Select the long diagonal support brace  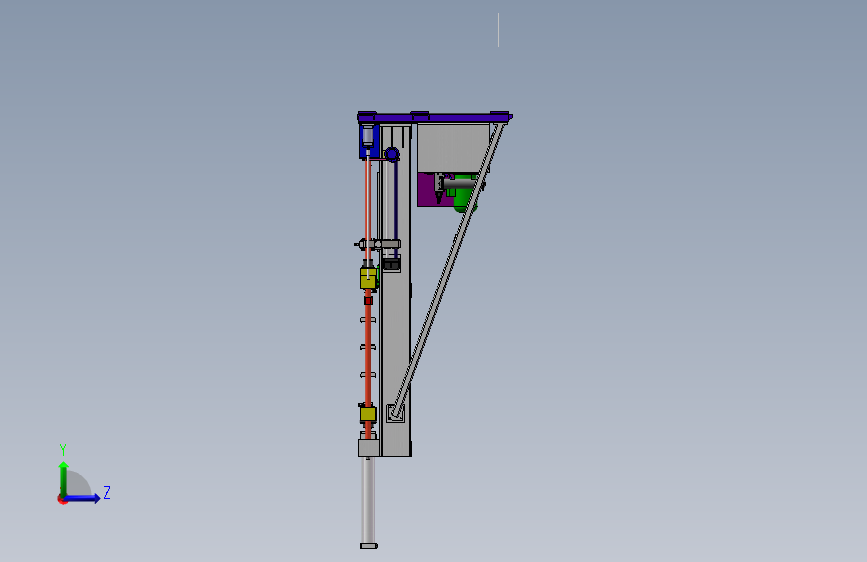[x=448, y=270]
